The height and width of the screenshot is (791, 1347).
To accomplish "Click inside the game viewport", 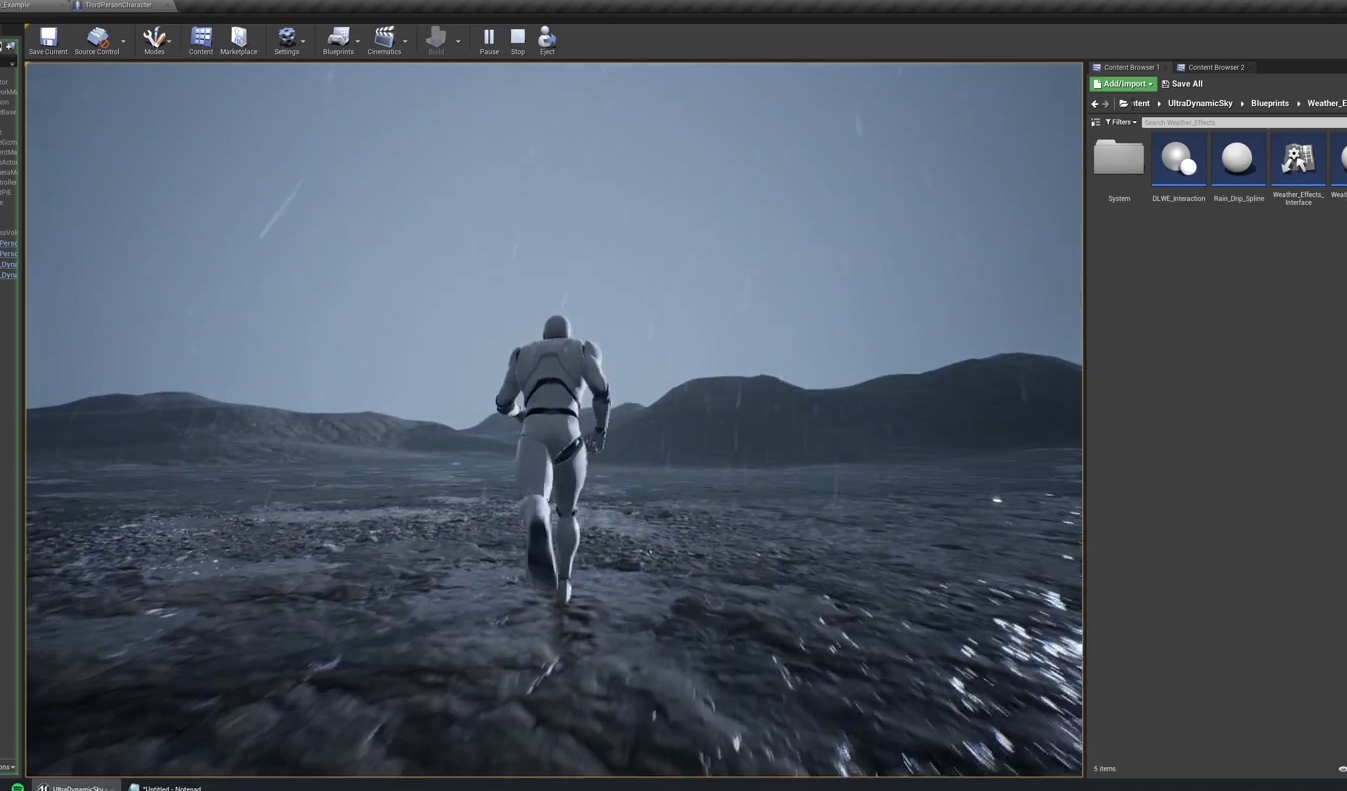I will tap(554, 419).
